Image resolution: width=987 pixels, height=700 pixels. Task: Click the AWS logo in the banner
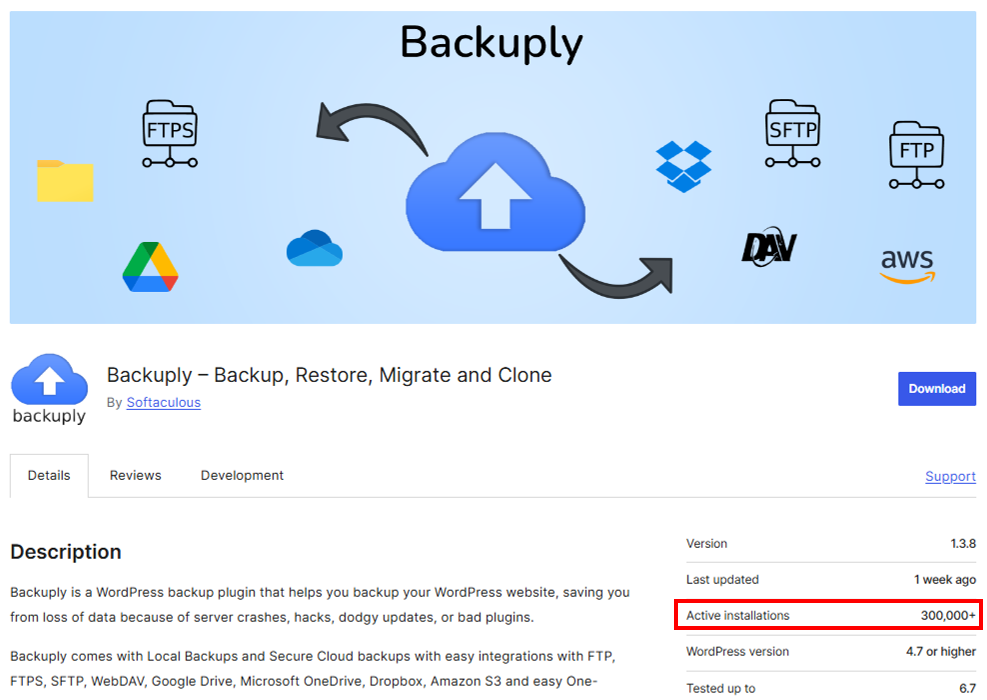pyautogui.click(x=906, y=262)
